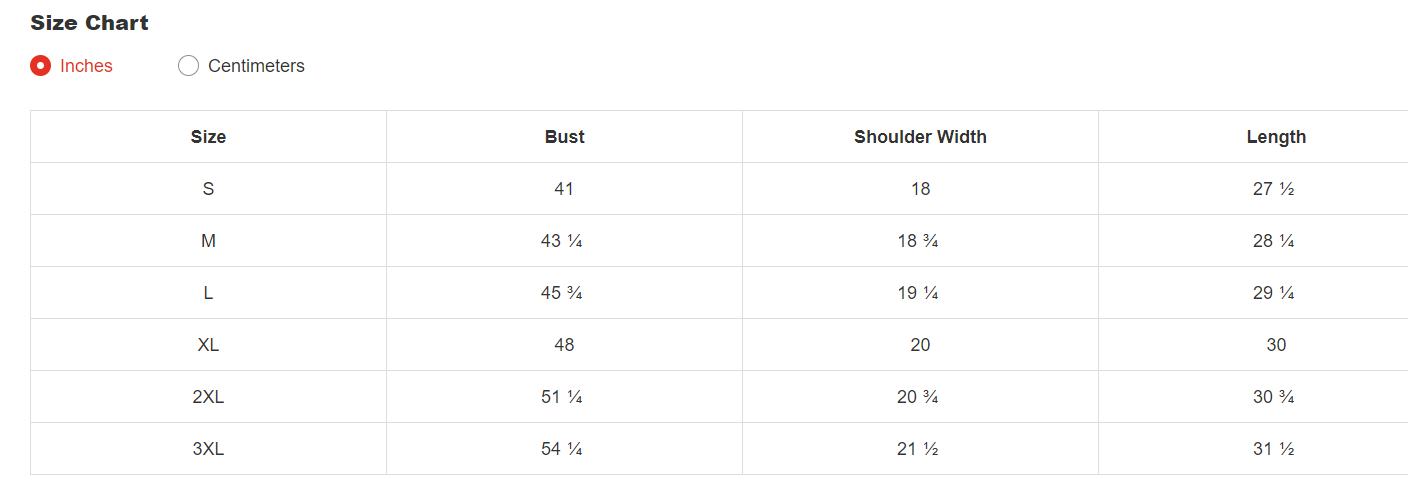
Task: Click the S size row label
Action: 208,189
